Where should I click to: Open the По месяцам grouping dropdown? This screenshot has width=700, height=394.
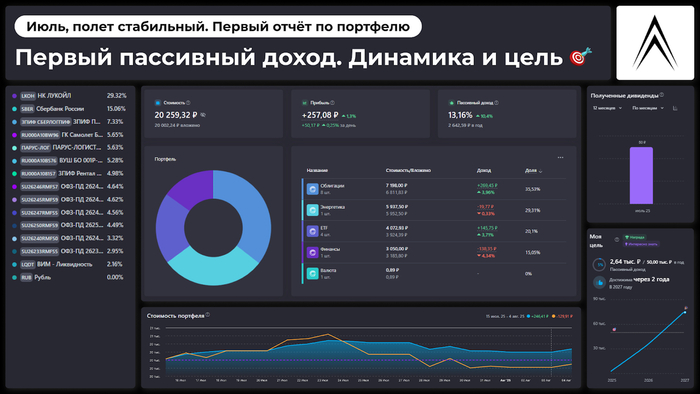(x=648, y=108)
